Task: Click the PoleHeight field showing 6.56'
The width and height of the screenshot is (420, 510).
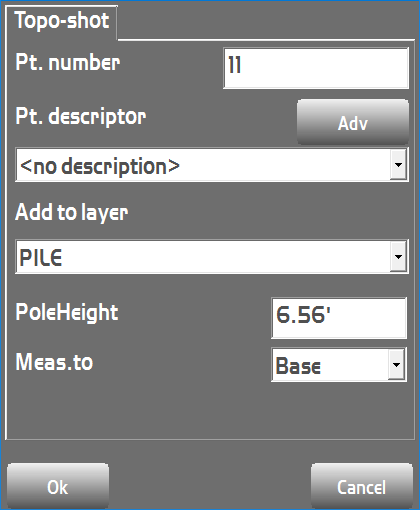Action: pyautogui.click(x=339, y=318)
